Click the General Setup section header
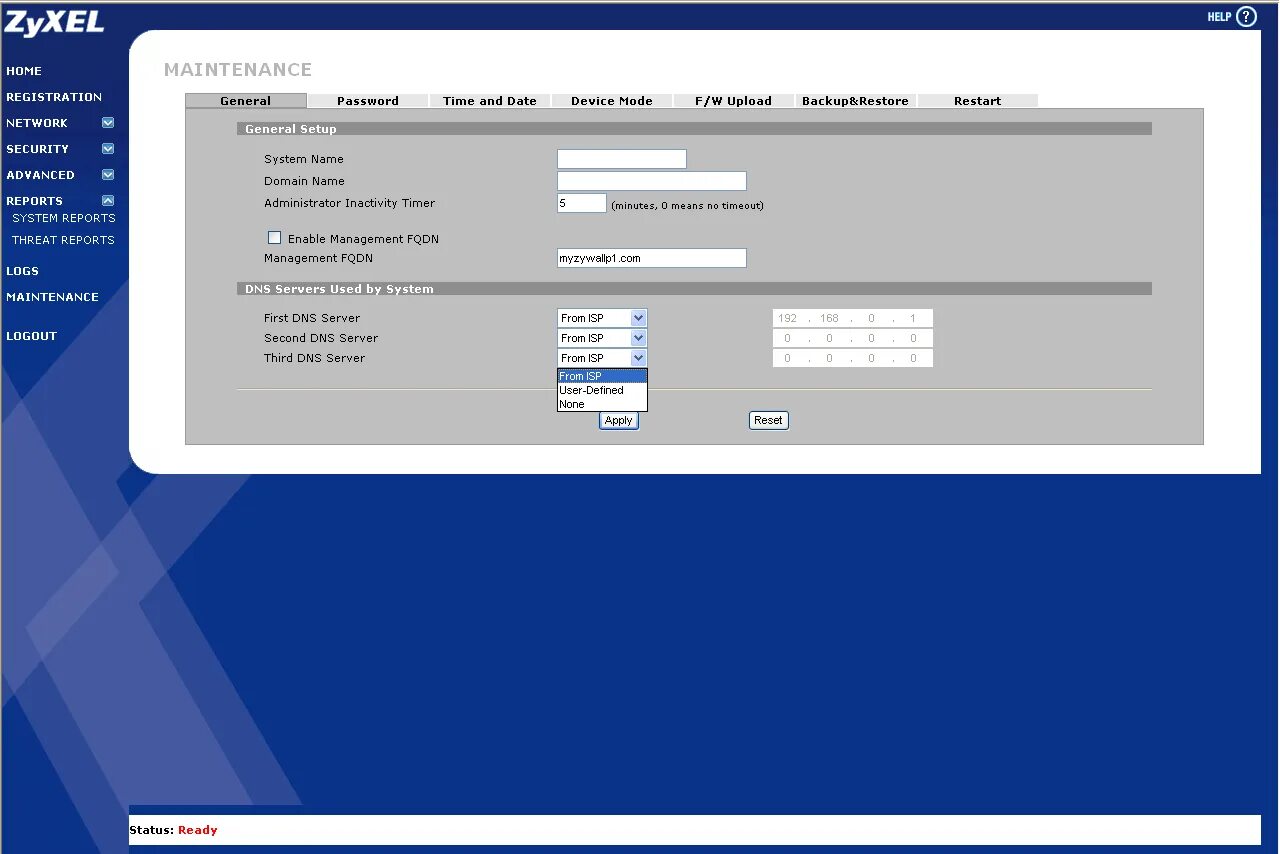Image resolution: width=1280 pixels, height=854 pixels. [x=694, y=129]
